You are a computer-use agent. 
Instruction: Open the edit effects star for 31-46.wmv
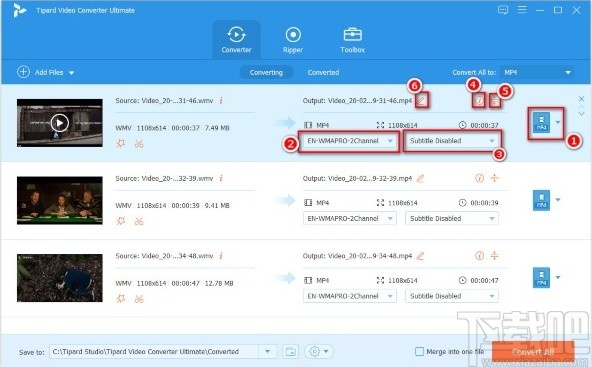(121, 143)
